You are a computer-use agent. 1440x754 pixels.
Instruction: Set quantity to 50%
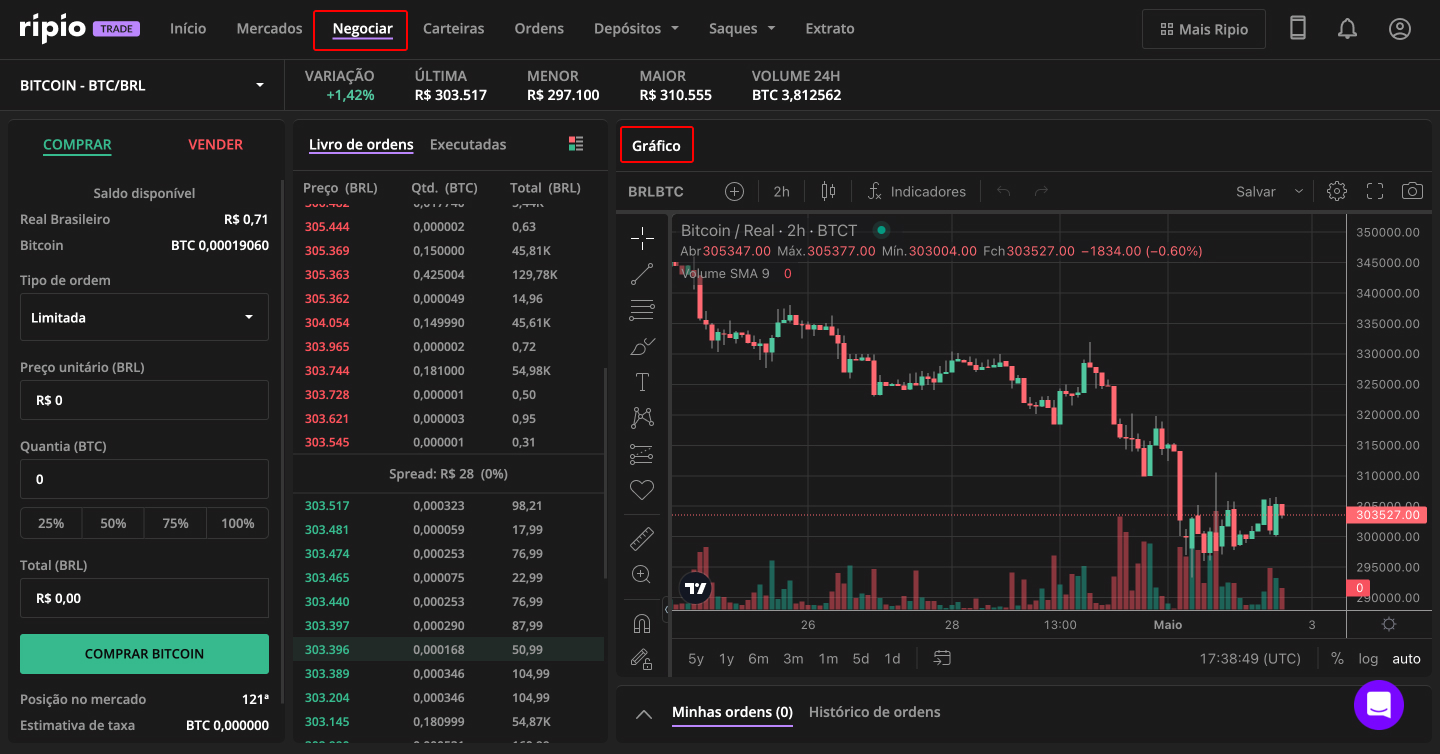(x=113, y=523)
